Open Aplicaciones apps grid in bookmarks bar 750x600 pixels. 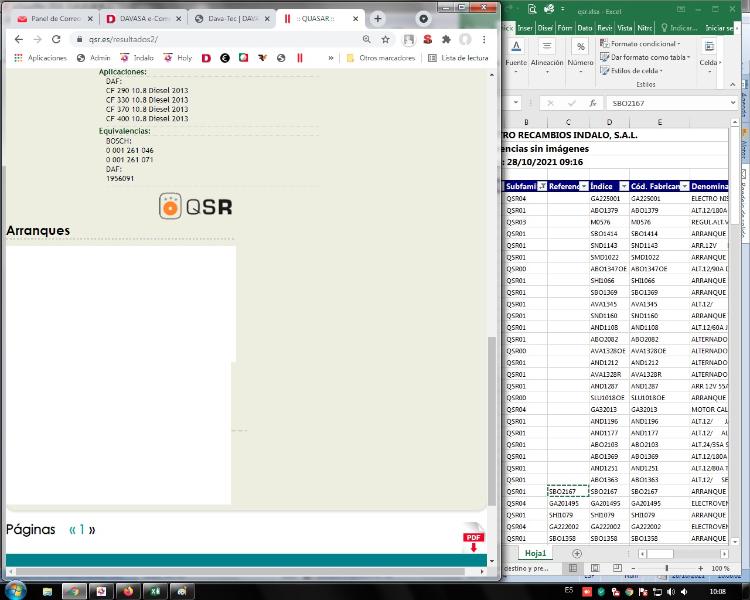(x=40, y=58)
